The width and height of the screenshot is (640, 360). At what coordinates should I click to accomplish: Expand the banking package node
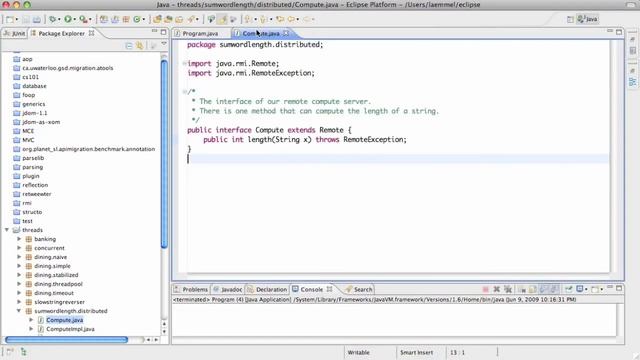tap(19, 239)
